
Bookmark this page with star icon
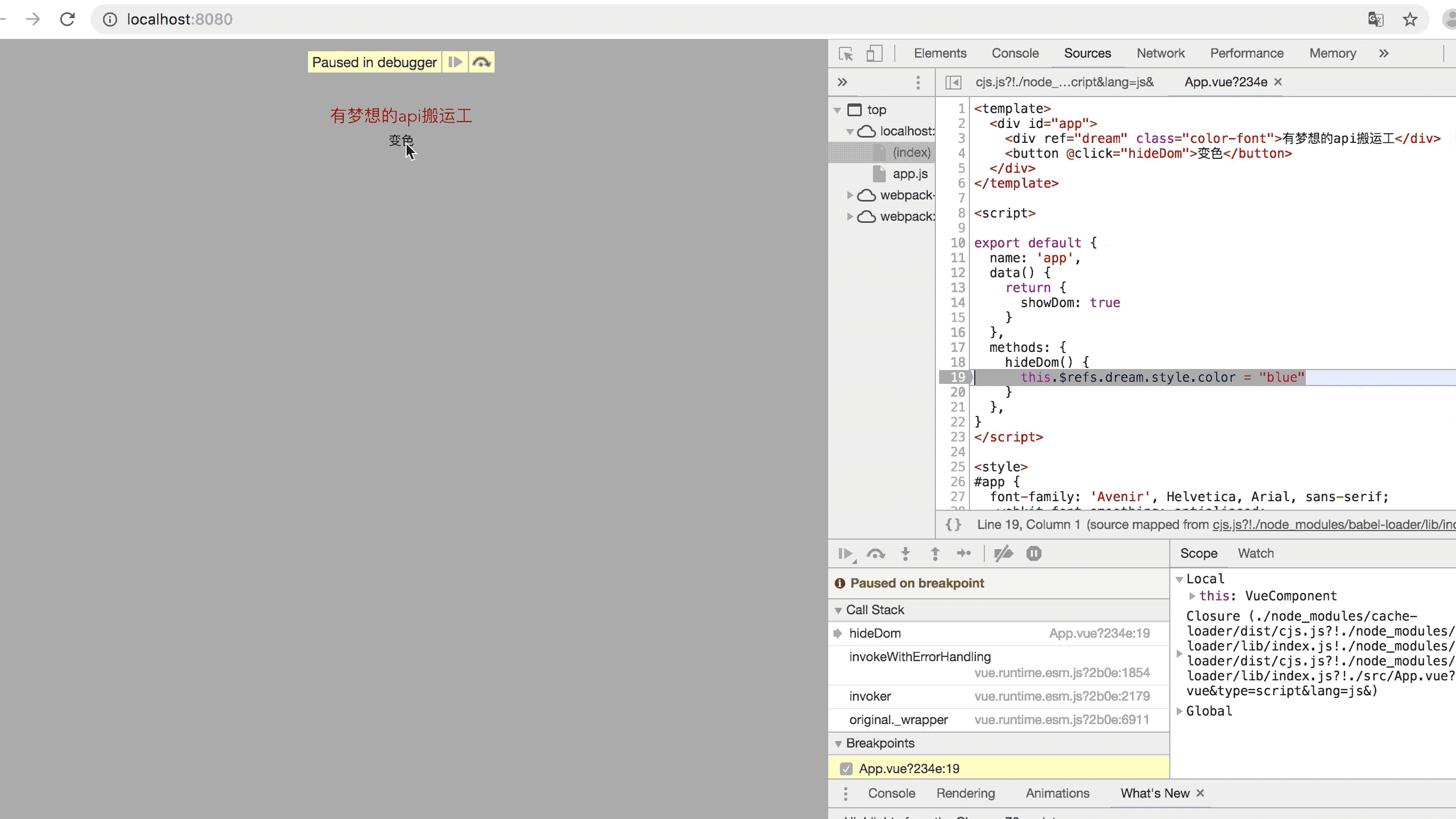click(1410, 20)
